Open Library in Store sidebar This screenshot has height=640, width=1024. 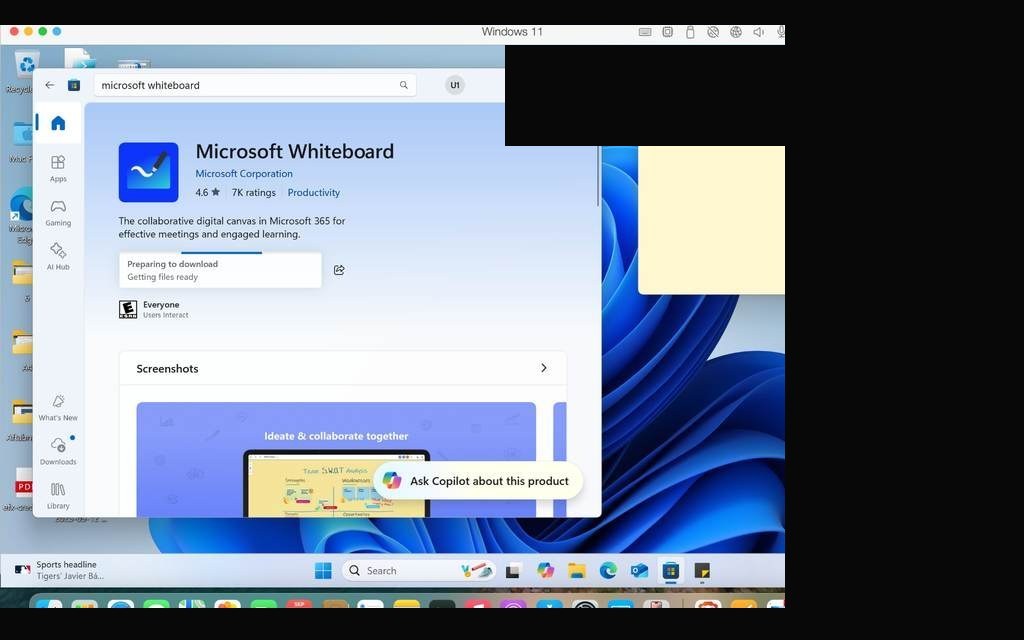[x=58, y=496]
